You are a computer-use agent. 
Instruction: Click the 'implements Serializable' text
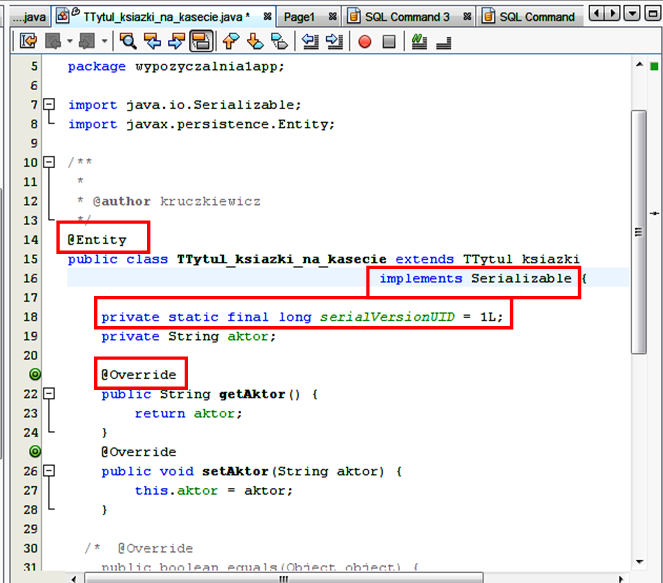(x=475, y=278)
